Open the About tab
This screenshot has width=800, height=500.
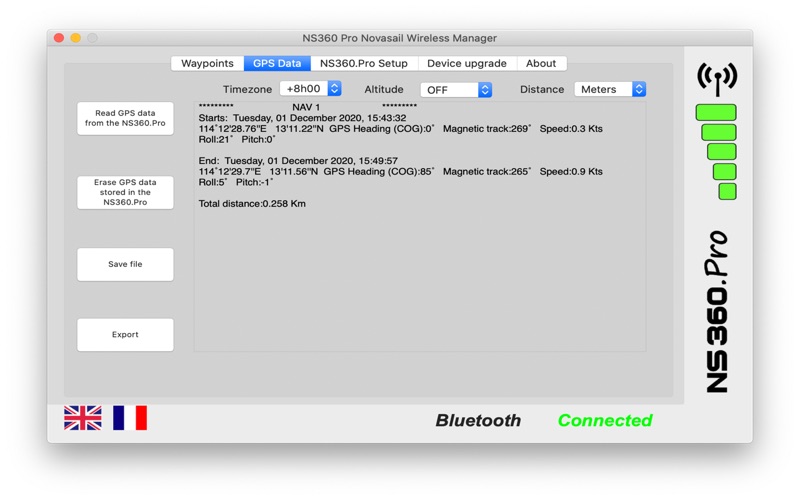(x=541, y=63)
